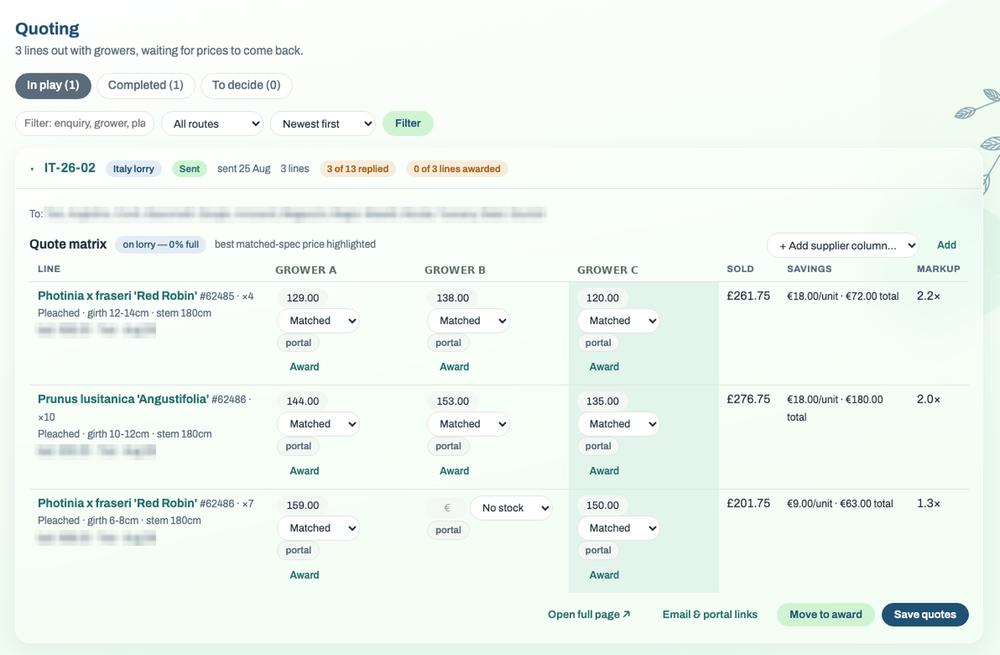This screenshot has height=655, width=1000.
Task: Edit Grower C price 135.00
Action: pos(603,401)
